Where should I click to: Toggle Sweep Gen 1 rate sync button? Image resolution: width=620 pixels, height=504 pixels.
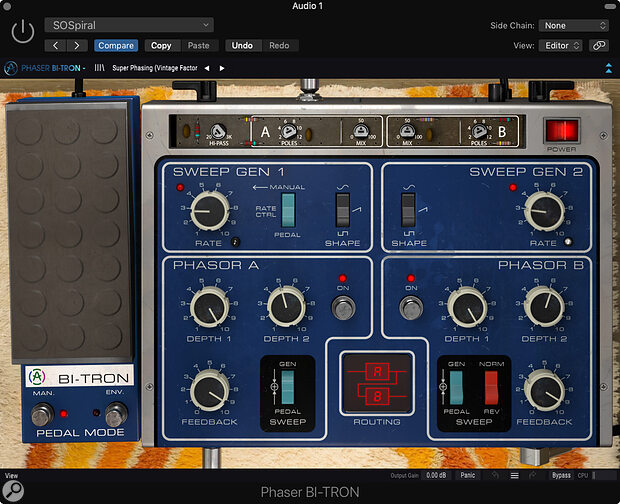point(235,242)
